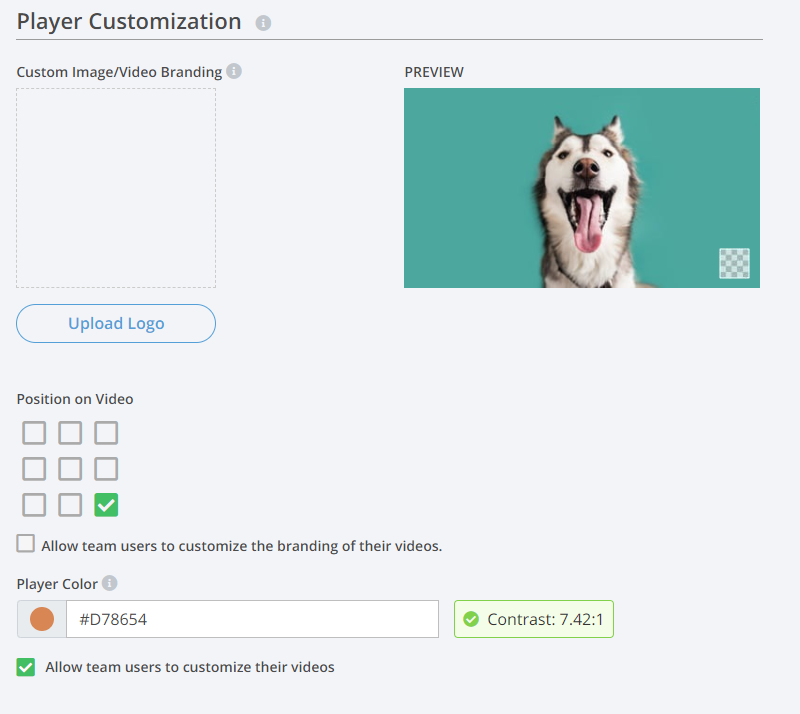Click the dashed logo upload drop area
The height and width of the screenshot is (714, 800).
tap(116, 188)
